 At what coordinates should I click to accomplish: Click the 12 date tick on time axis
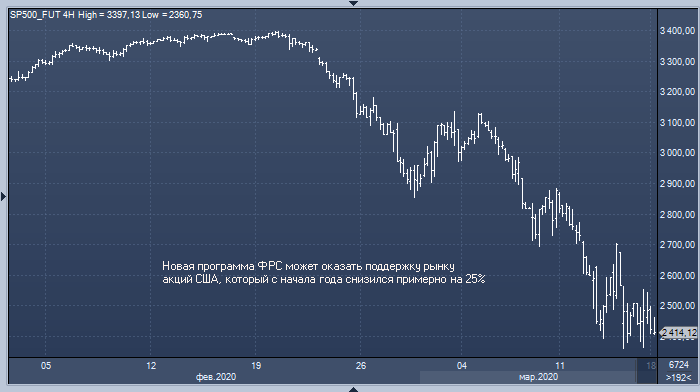(x=151, y=366)
